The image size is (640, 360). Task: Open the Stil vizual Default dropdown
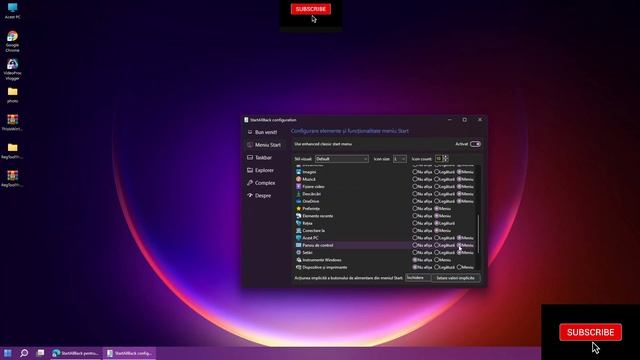[342, 159]
